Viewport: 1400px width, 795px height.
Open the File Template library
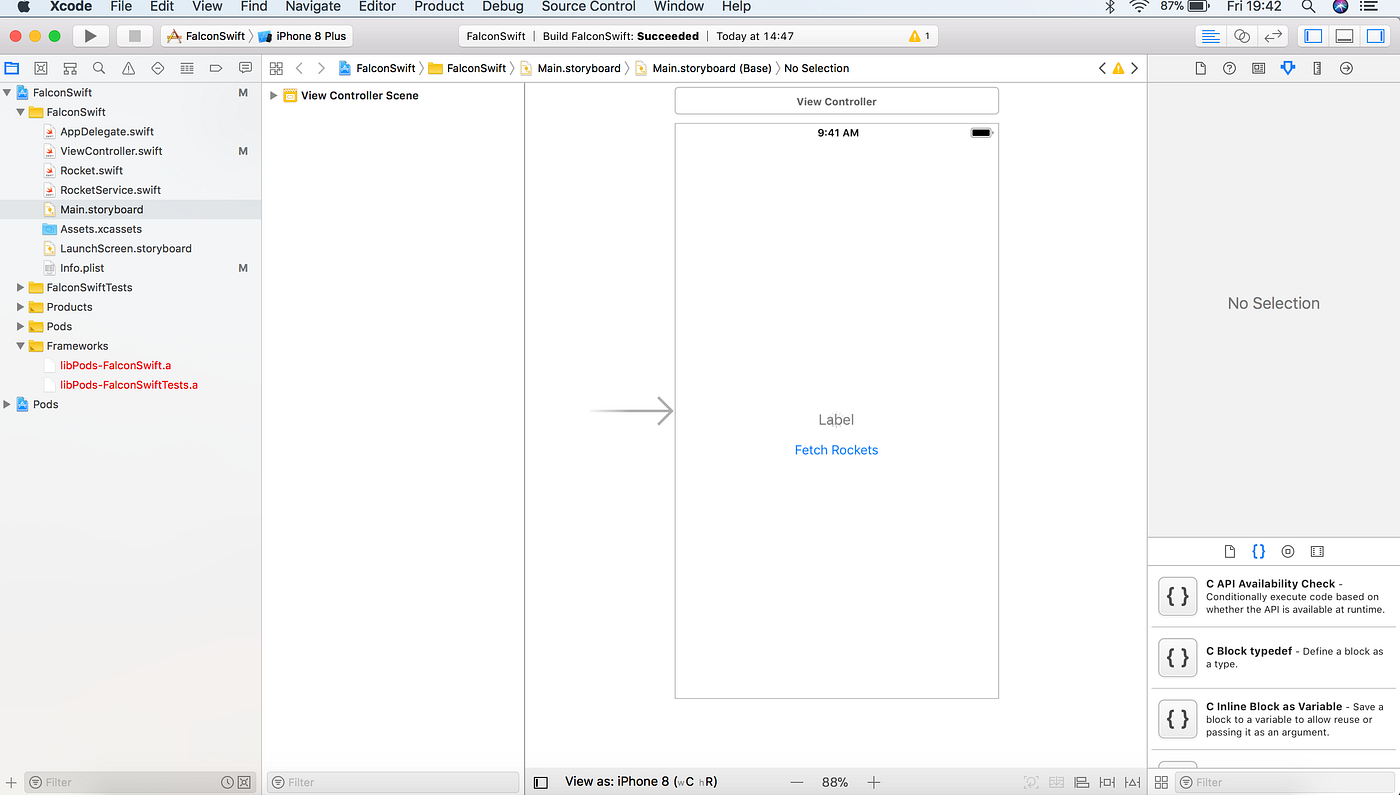tap(1230, 551)
